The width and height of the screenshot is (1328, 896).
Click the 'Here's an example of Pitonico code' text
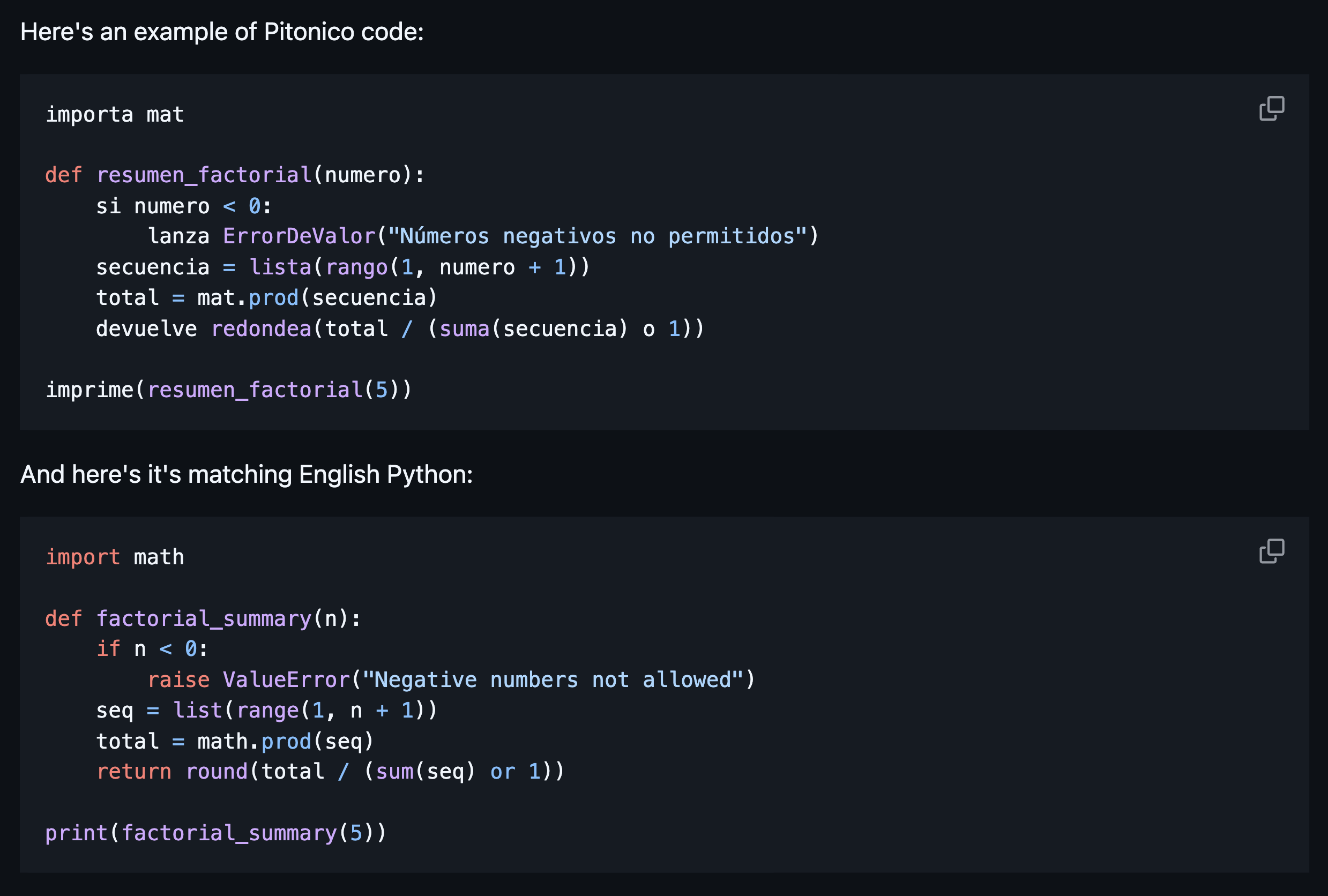coord(222,32)
